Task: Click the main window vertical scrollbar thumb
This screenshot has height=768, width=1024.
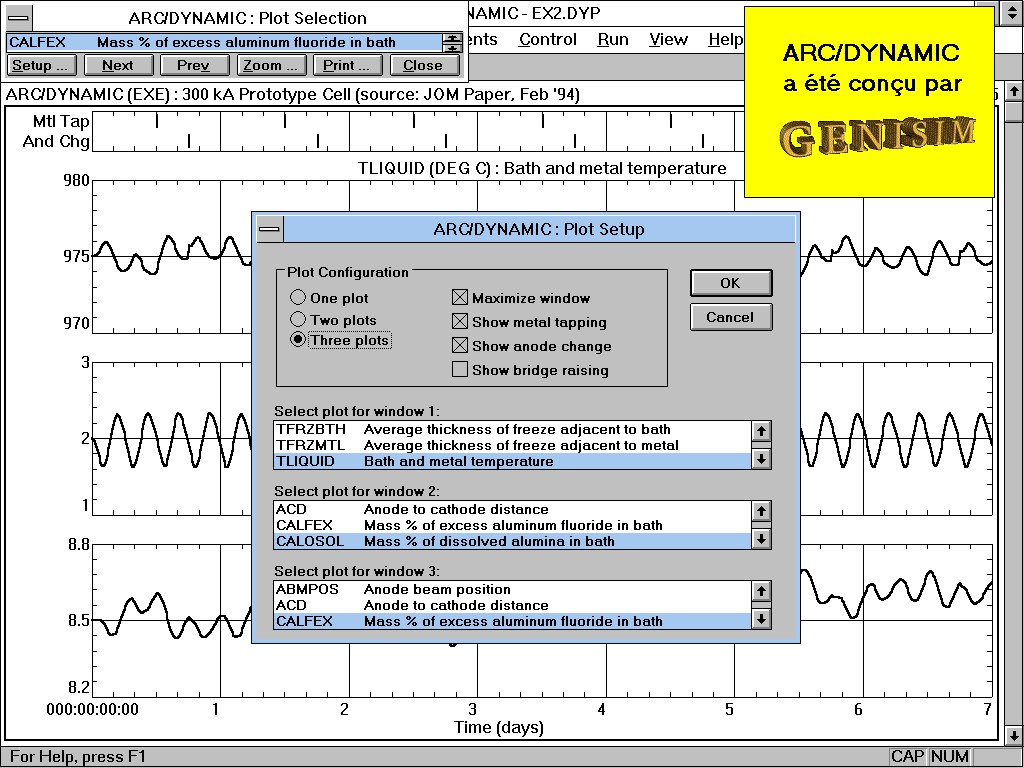Action: point(1014,111)
